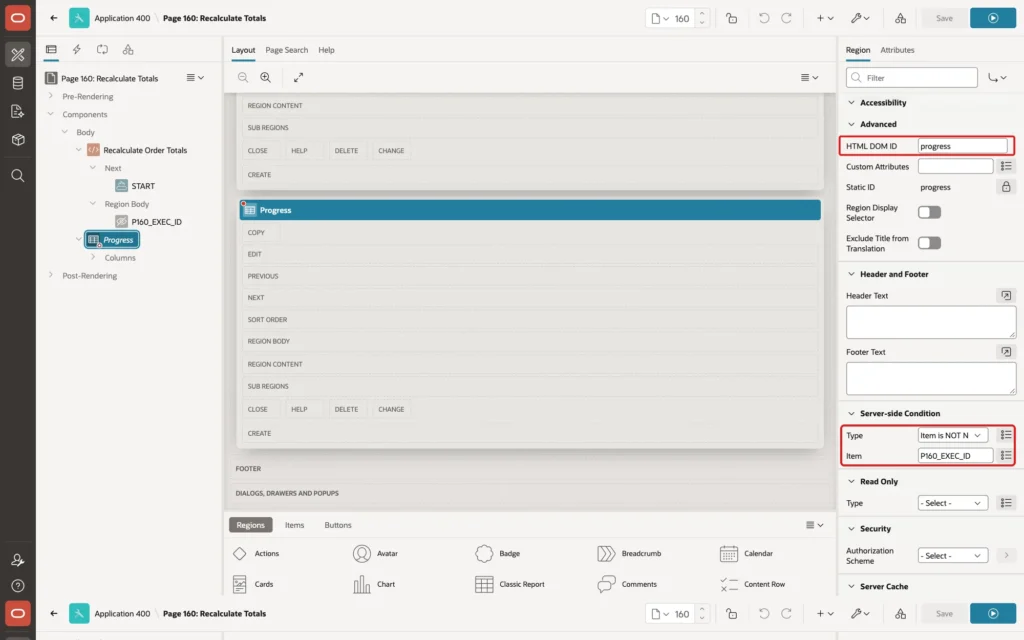Zoom in the layout view
Image resolution: width=1024 pixels, height=640 pixels.
pos(266,77)
